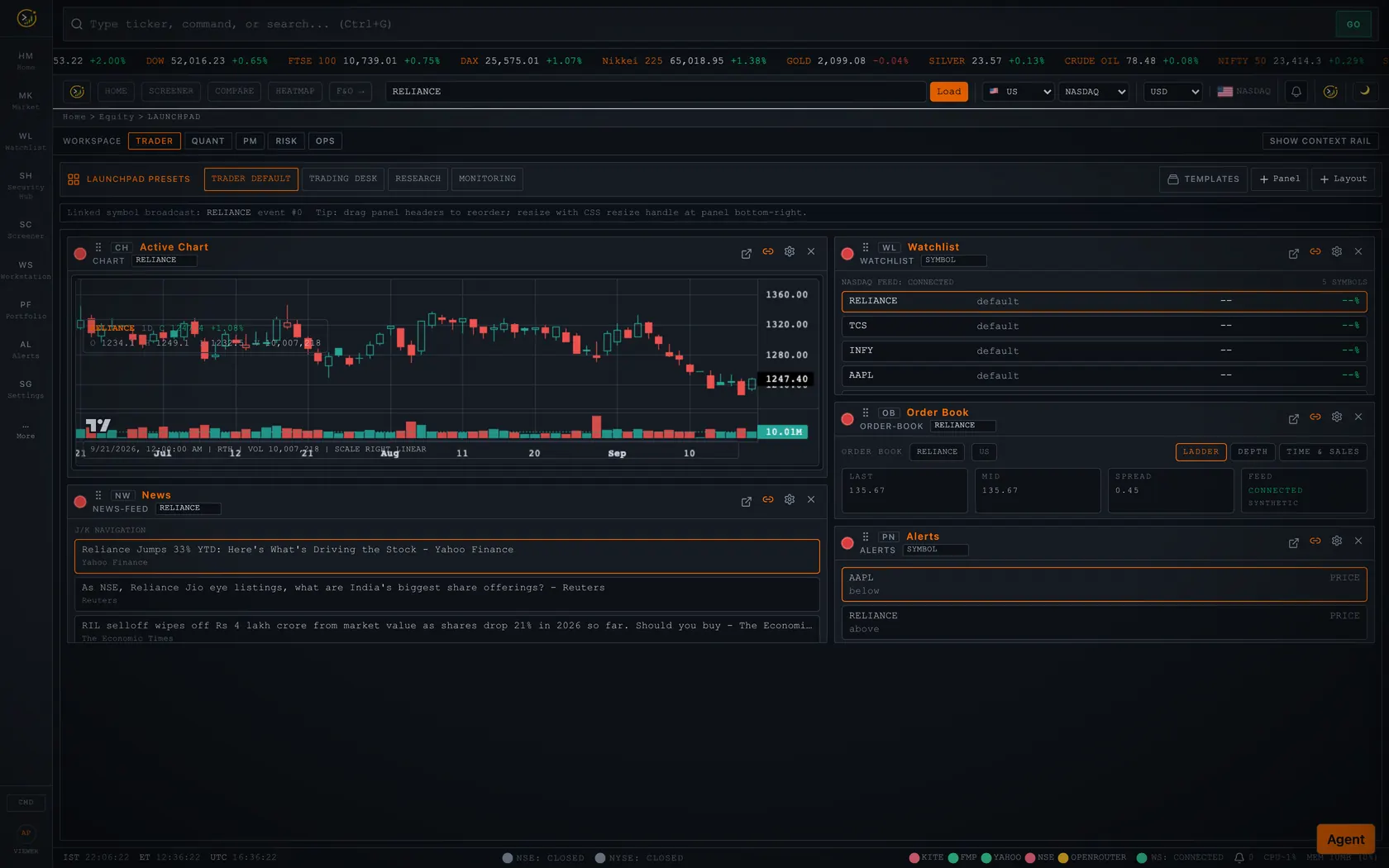The width and height of the screenshot is (1389, 868).
Task: Open Active Chart panel in new window
Action: 747,253
